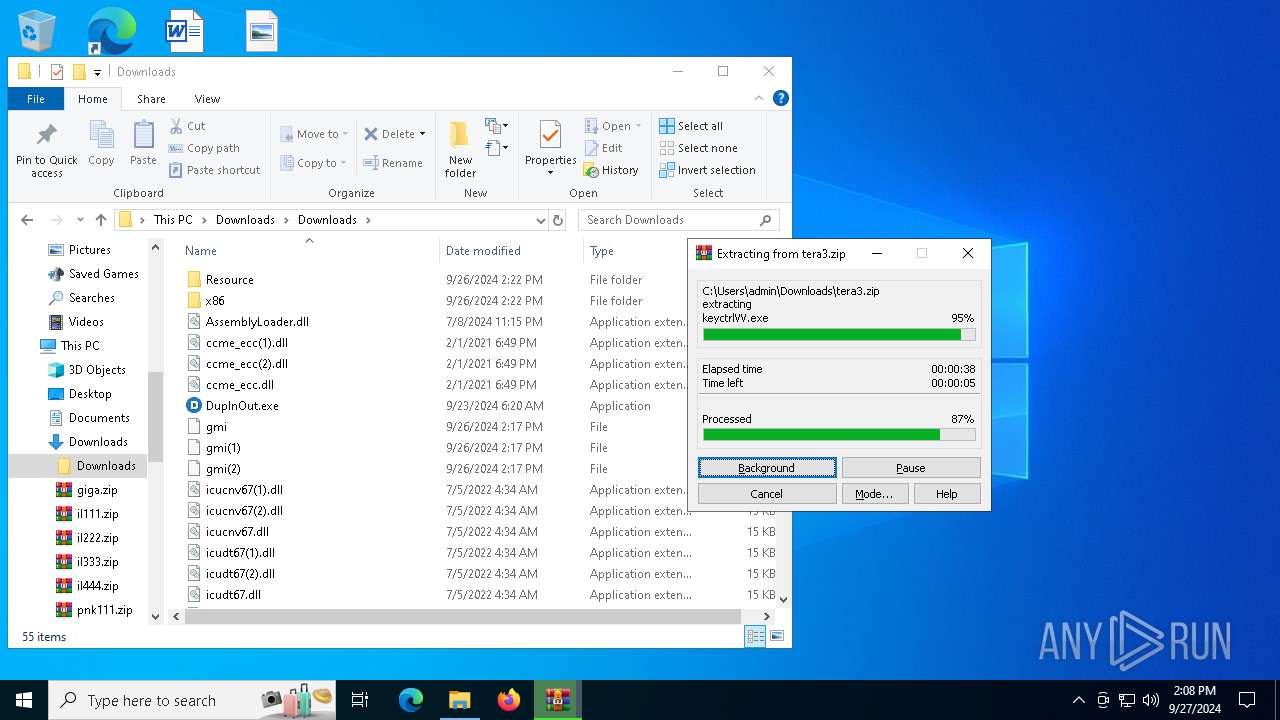Open Firefox from the taskbar
The image size is (1280, 720).
point(509,700)
